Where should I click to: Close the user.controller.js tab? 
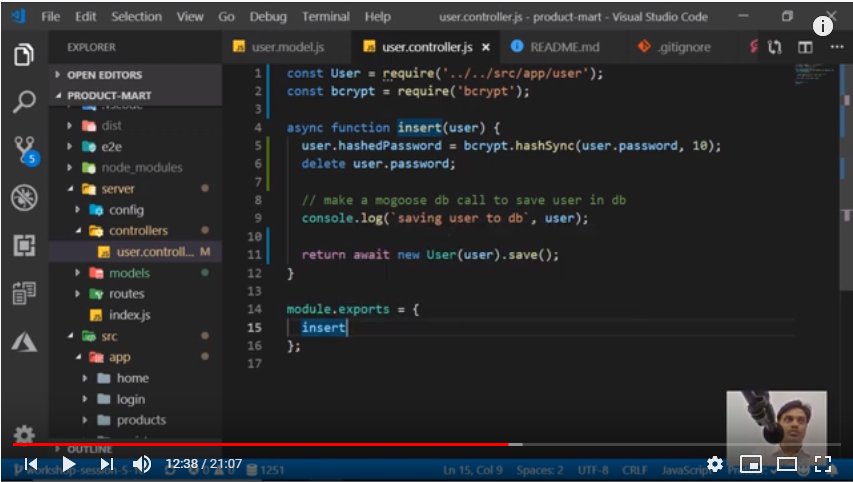[486, 48]
